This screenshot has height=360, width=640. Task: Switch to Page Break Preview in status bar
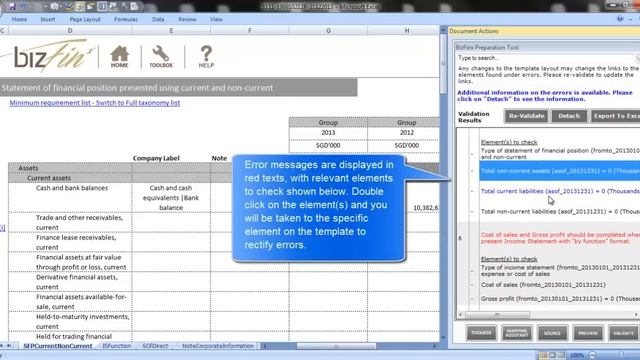562,355
